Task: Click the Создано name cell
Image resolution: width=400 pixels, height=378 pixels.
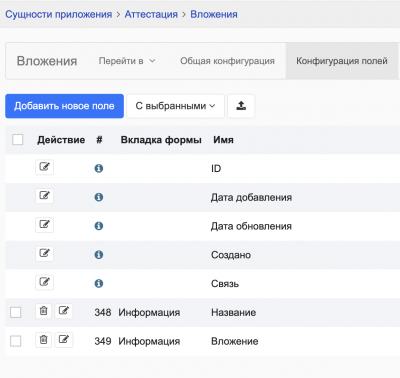Action: 231,255
